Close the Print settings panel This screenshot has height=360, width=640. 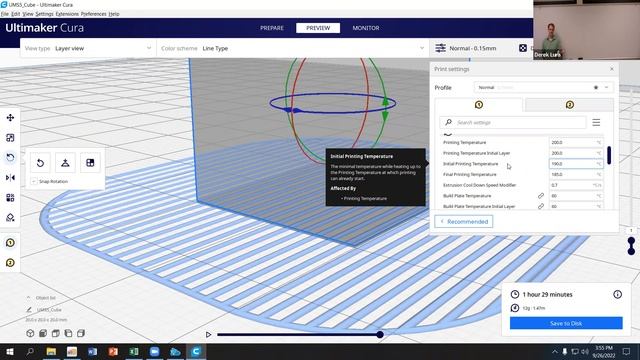point(611,69)
